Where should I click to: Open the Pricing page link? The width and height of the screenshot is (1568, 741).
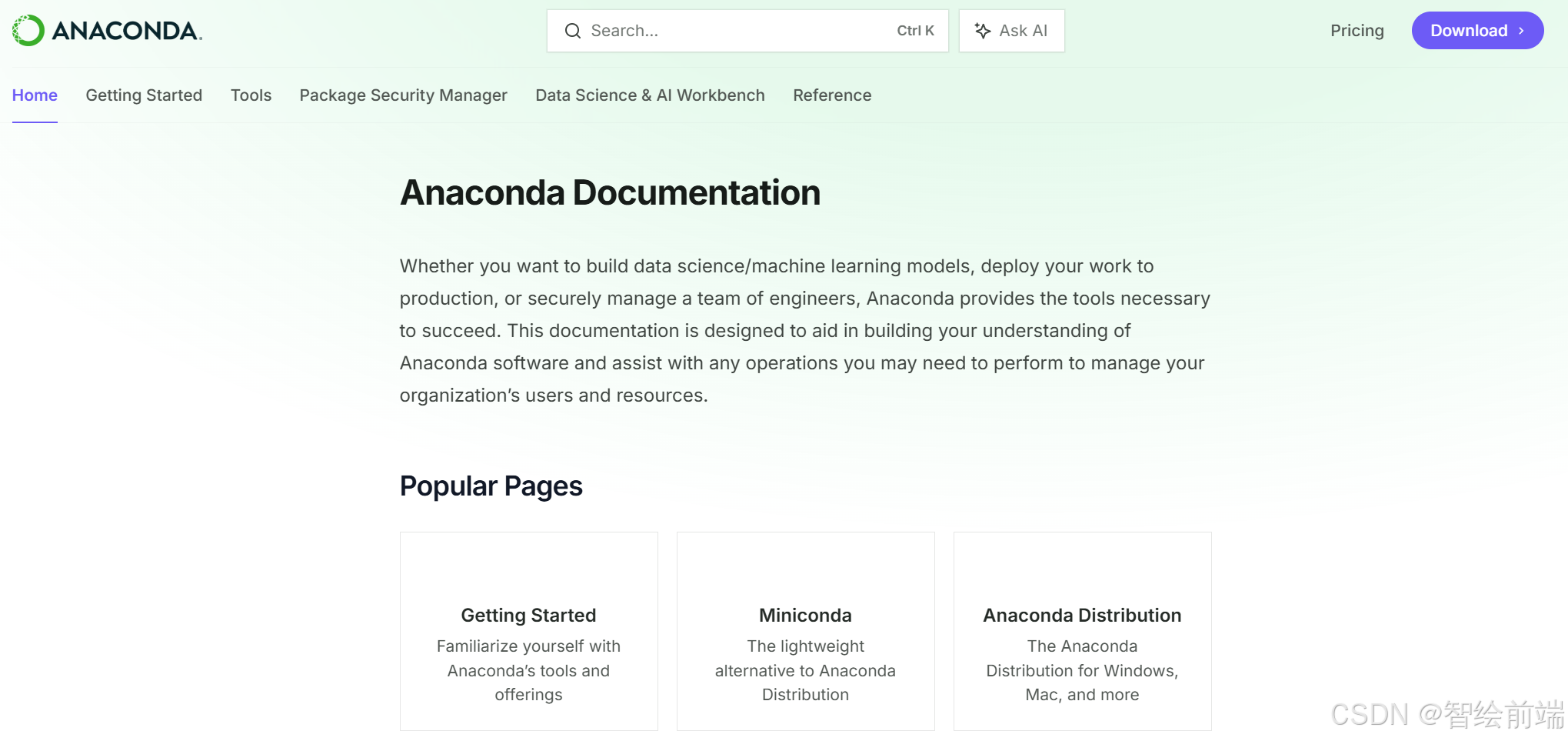[x=1357, y=31]
